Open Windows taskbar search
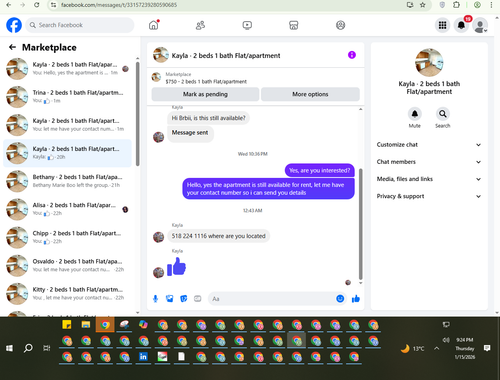Screen dimensions: 500x380 [28, 348]
